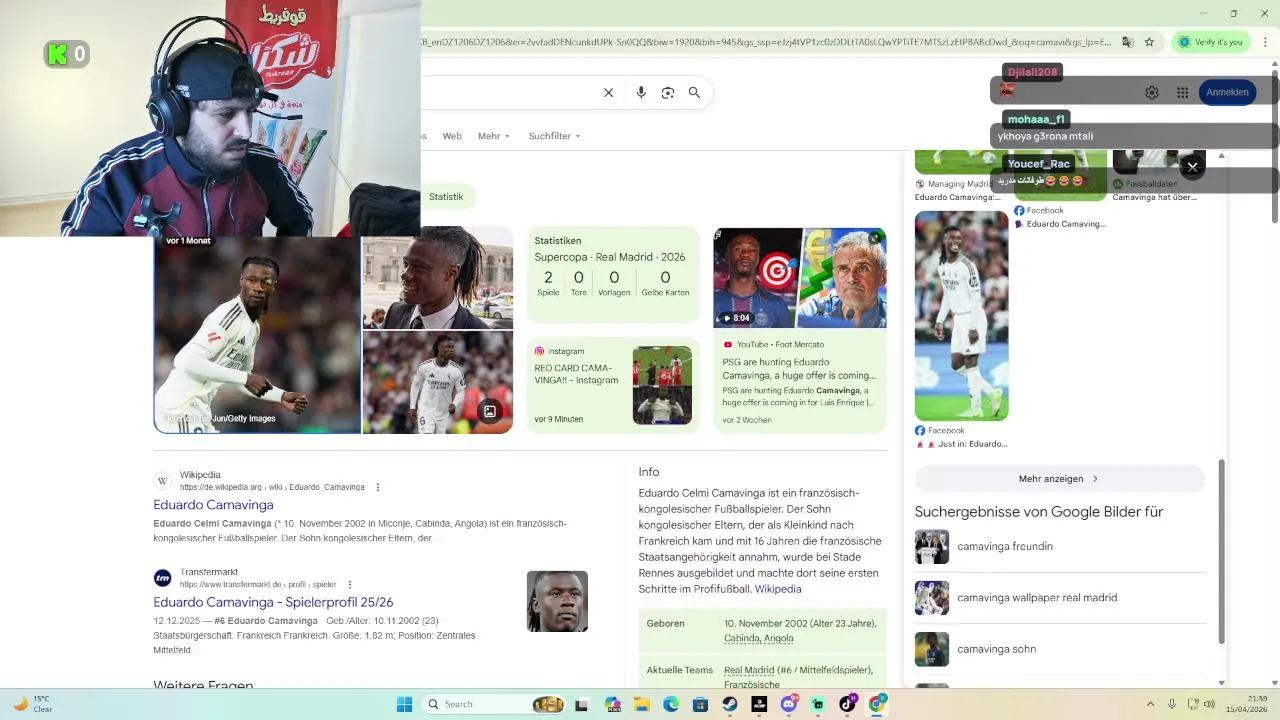Select camavinga freundin image suggestion

(x=1059, y=547)
